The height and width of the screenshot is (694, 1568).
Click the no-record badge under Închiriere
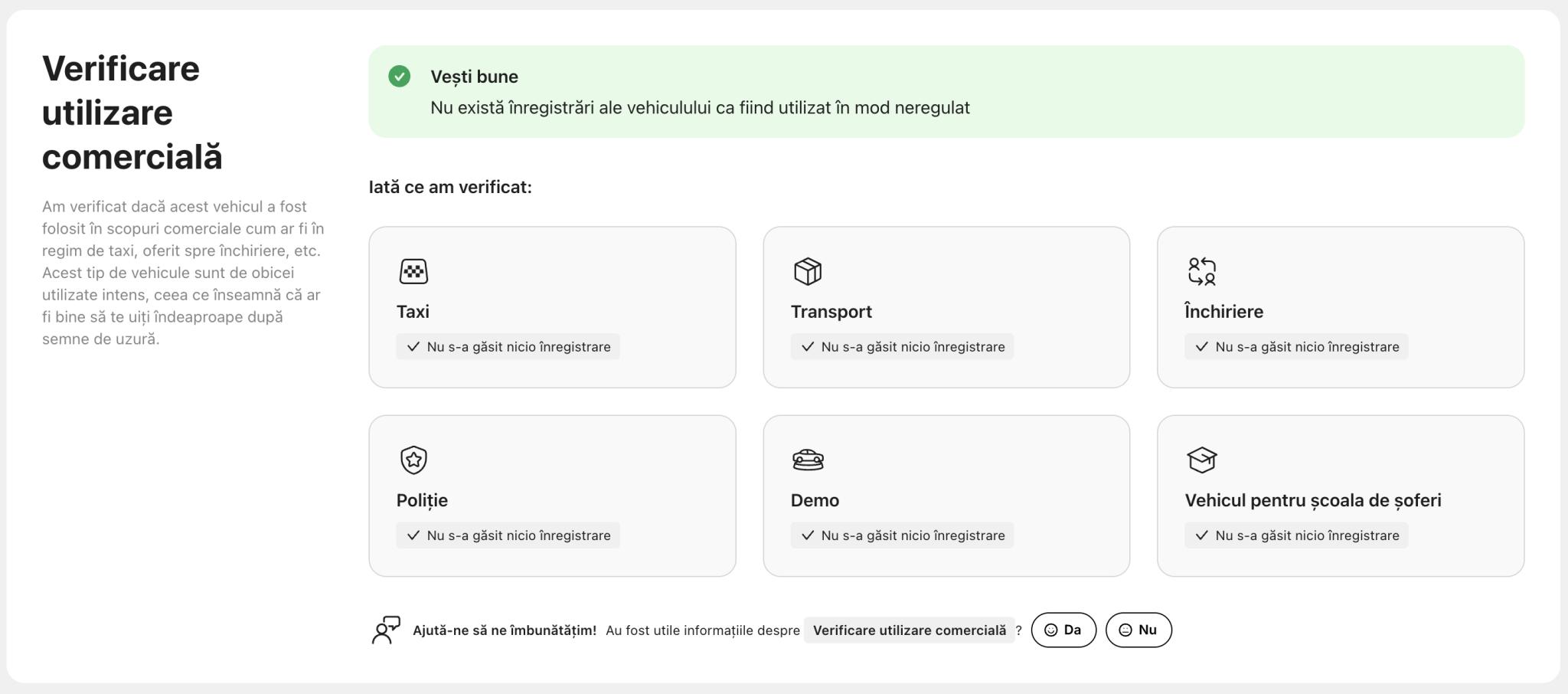1296,347
